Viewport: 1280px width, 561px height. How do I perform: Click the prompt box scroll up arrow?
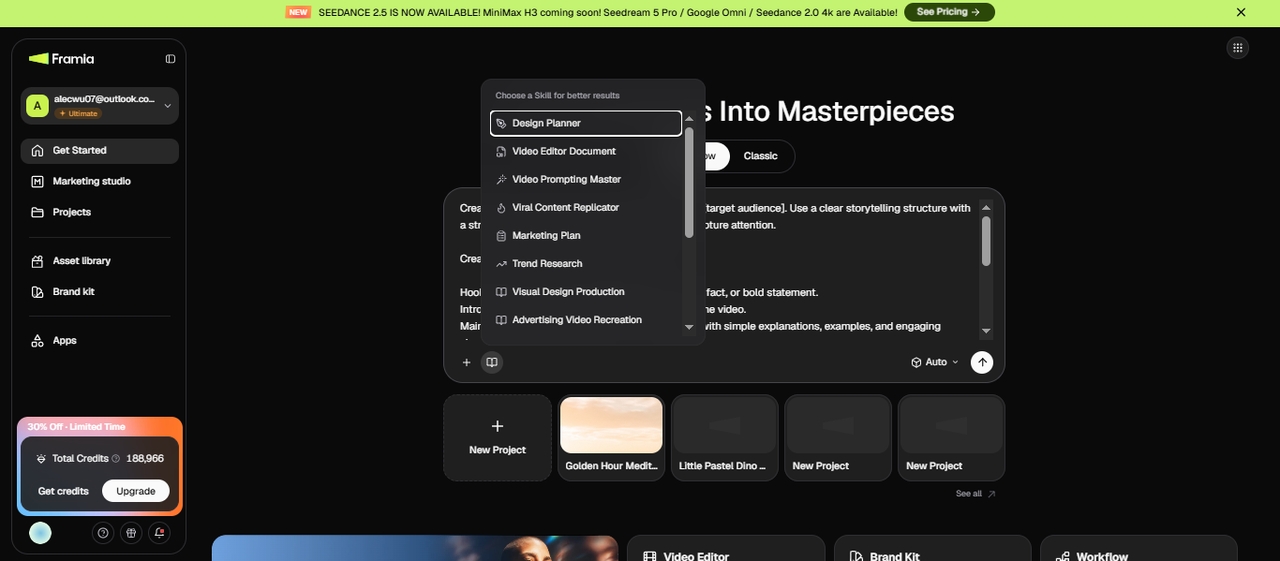(x=986, y=207)
